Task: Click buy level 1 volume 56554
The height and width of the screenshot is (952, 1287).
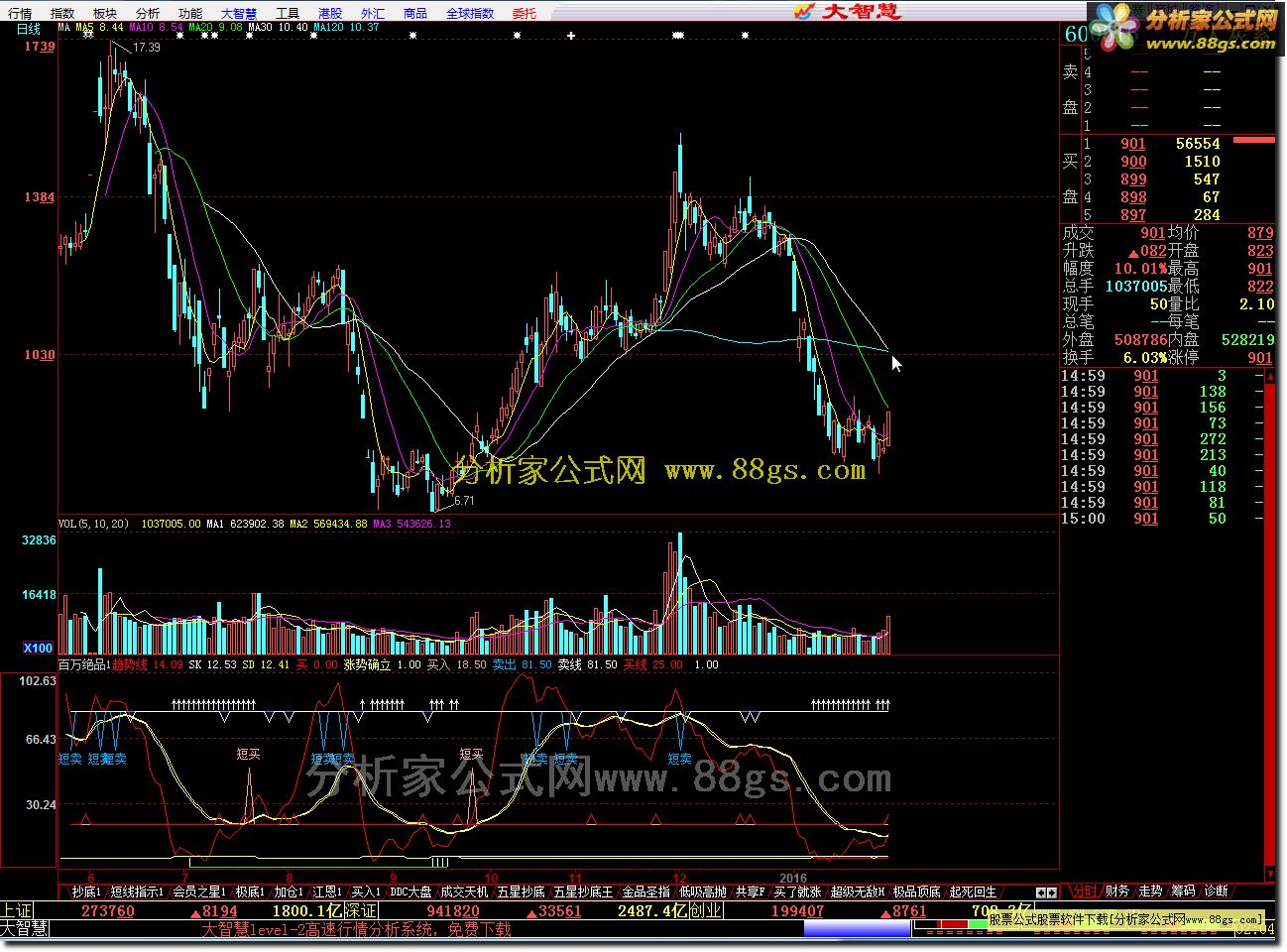Action: pos(1198,144)
